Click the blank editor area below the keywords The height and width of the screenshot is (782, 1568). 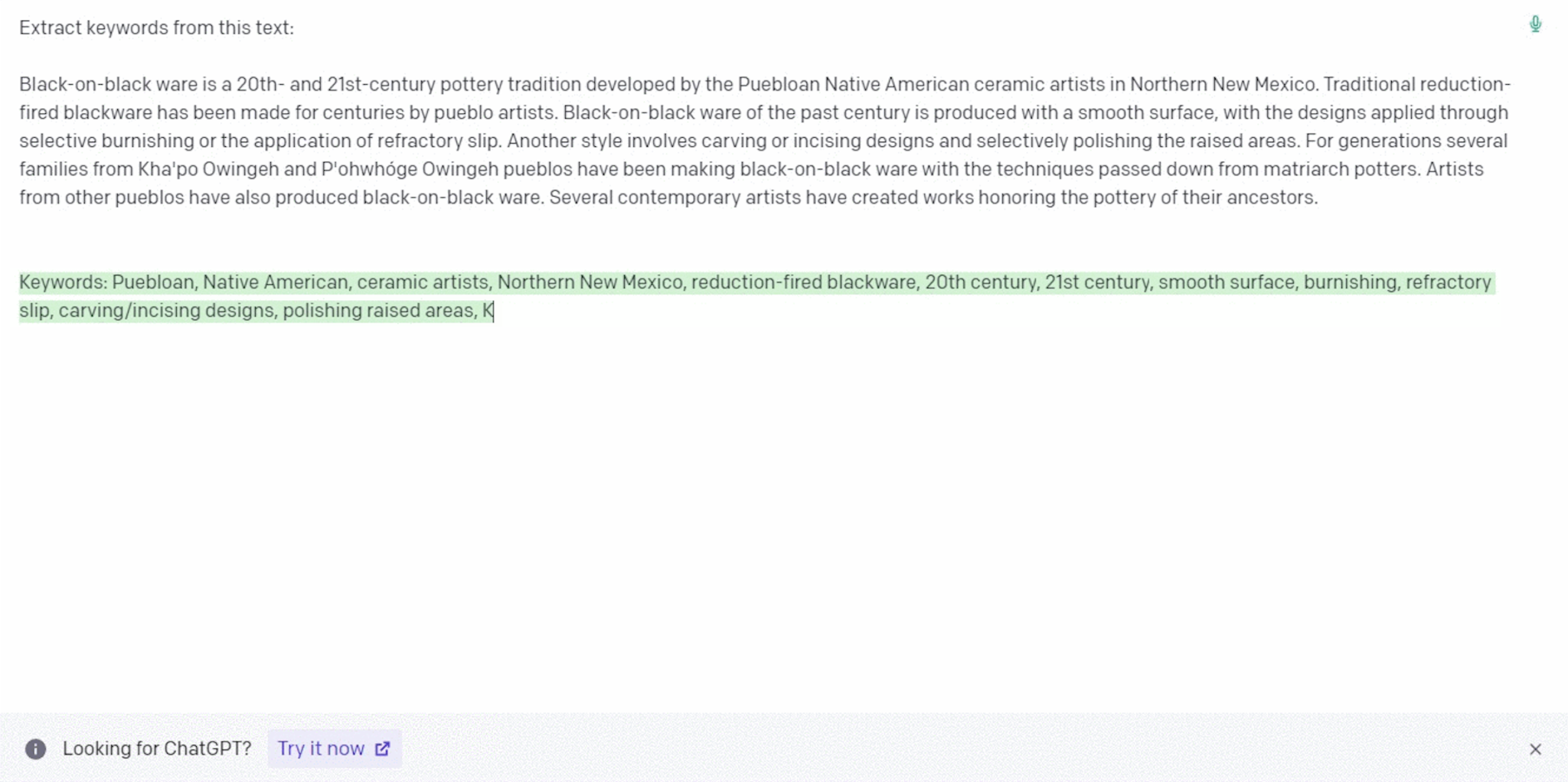point(766,497)
